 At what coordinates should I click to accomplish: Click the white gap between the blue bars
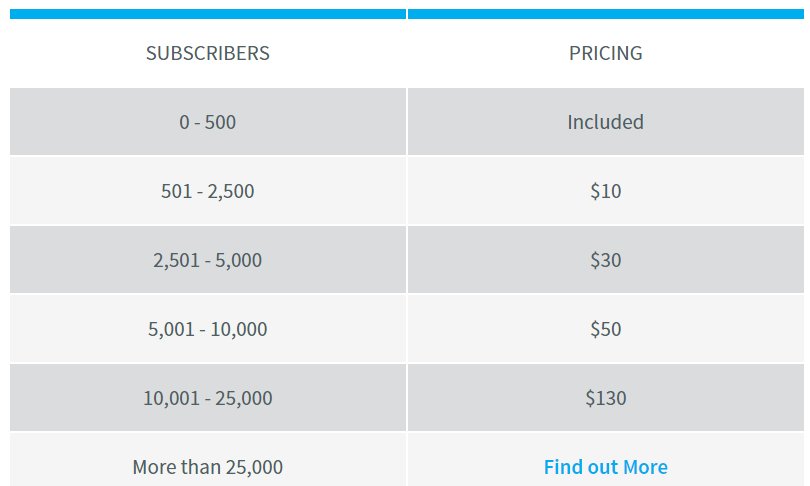tap(407, 14)
